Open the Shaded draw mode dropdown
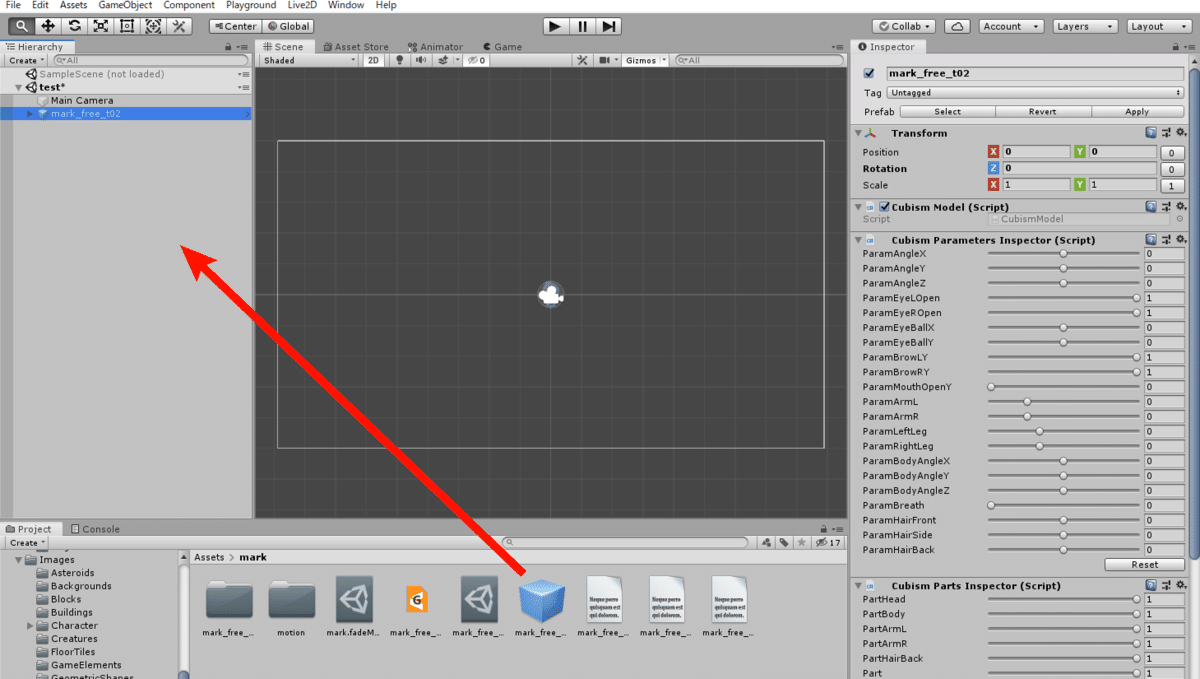1200x679 pixels. pyautogui.click(x=308, y=60)
